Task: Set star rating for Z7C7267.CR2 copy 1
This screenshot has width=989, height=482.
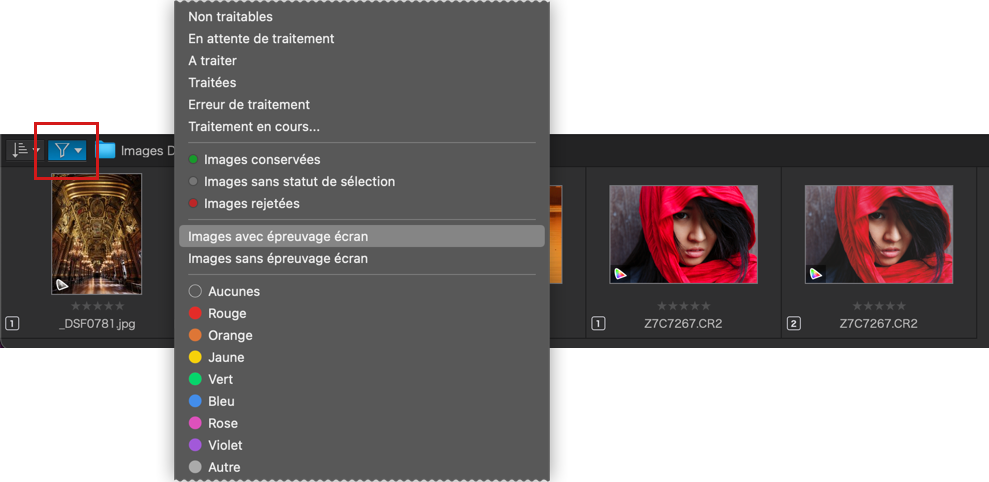Action: point(684,306)
